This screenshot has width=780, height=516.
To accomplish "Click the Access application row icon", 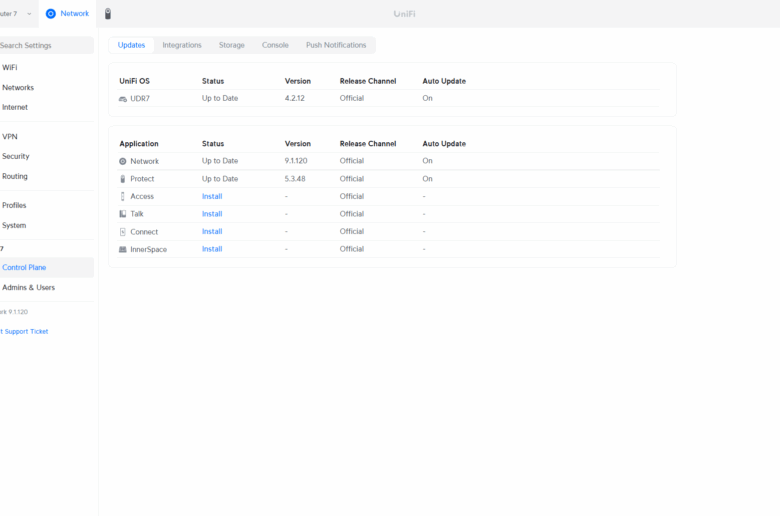I will pyautogui.click(x=123, y=197).
